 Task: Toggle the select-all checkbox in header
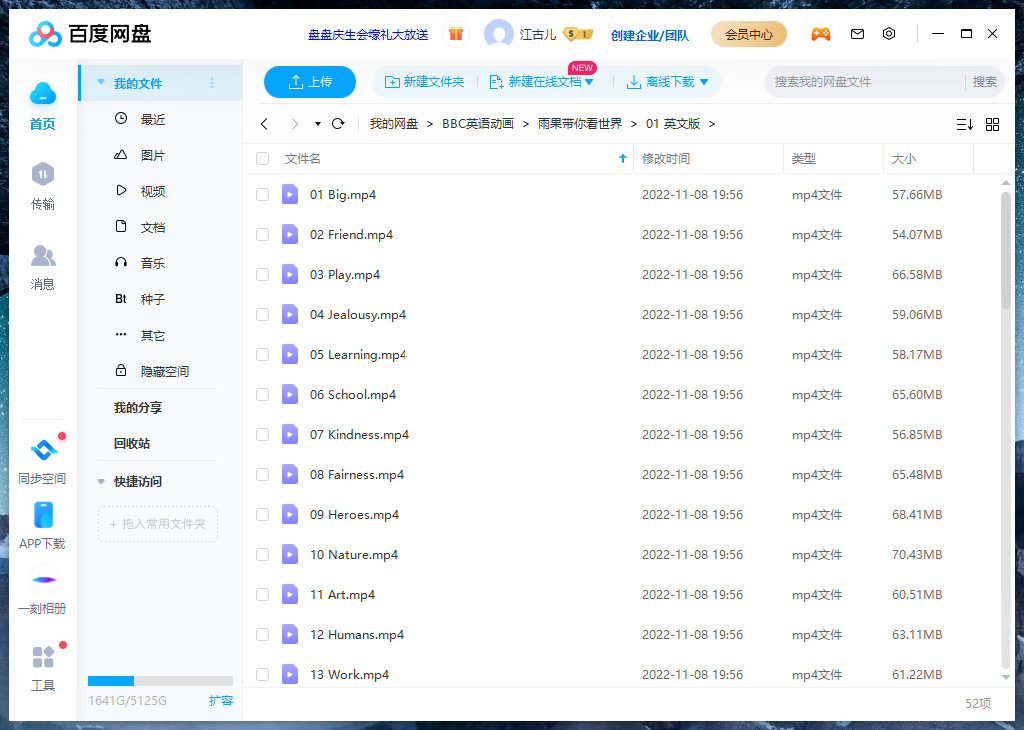[x=263, y=159]
